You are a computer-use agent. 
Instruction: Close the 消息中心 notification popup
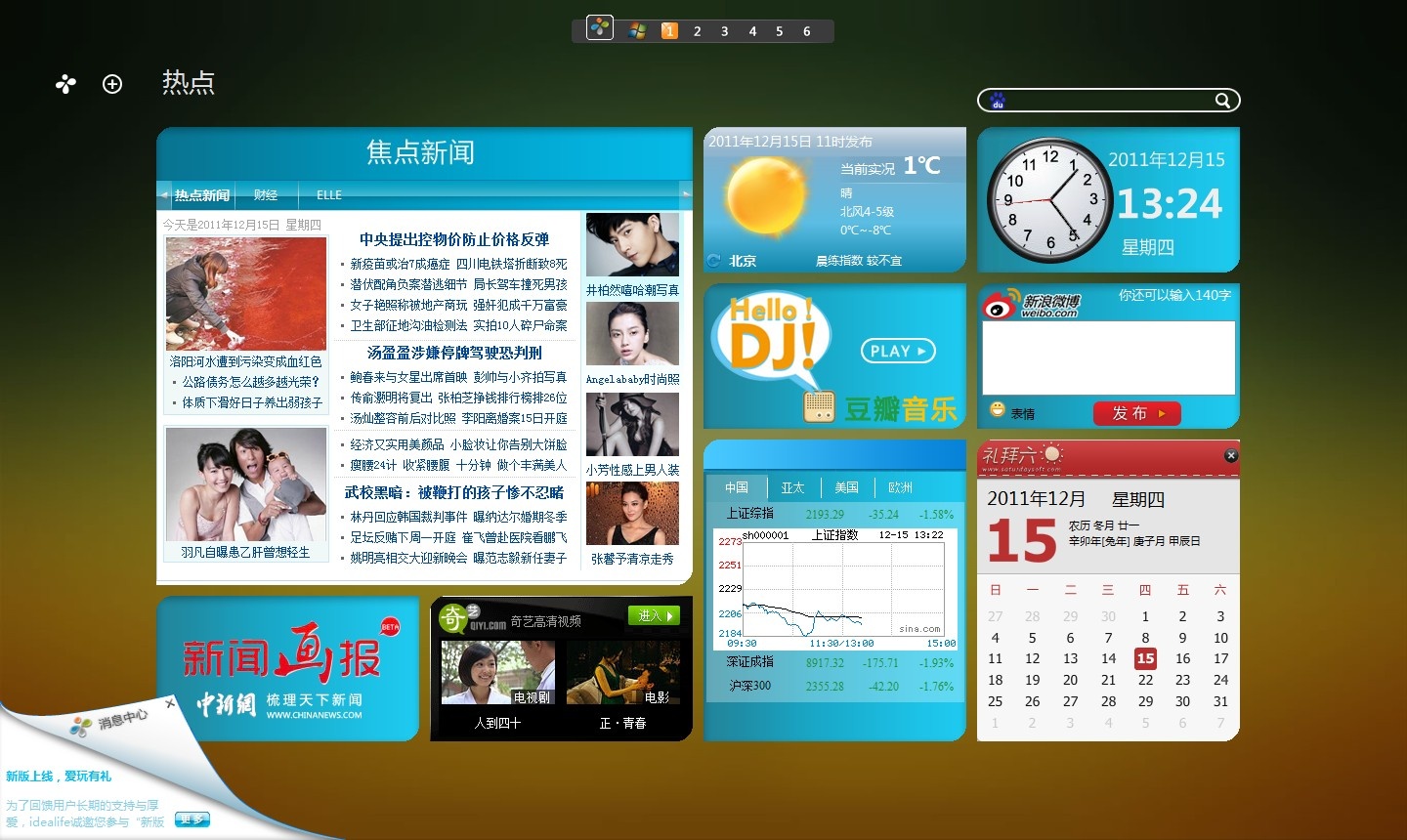pyautogui.click(x=170, y=702)
